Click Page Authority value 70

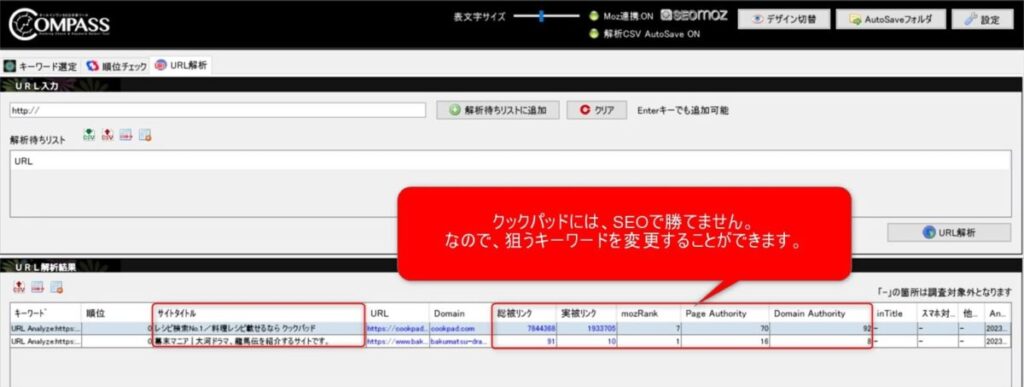pos(764,328)
